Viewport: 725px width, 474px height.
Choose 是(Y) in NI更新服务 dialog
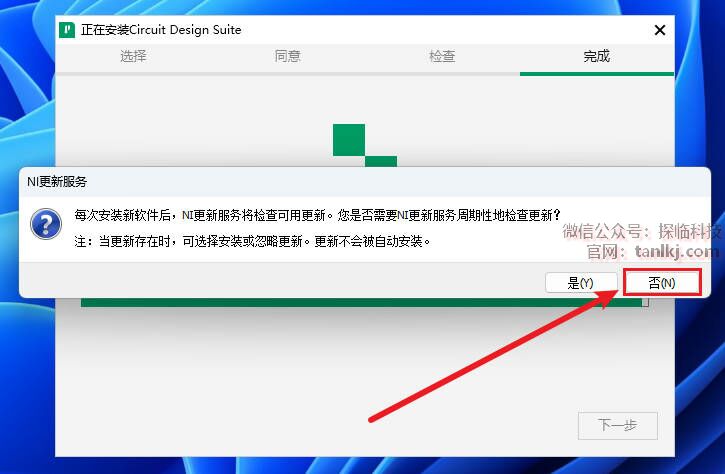tap(581, 283)
